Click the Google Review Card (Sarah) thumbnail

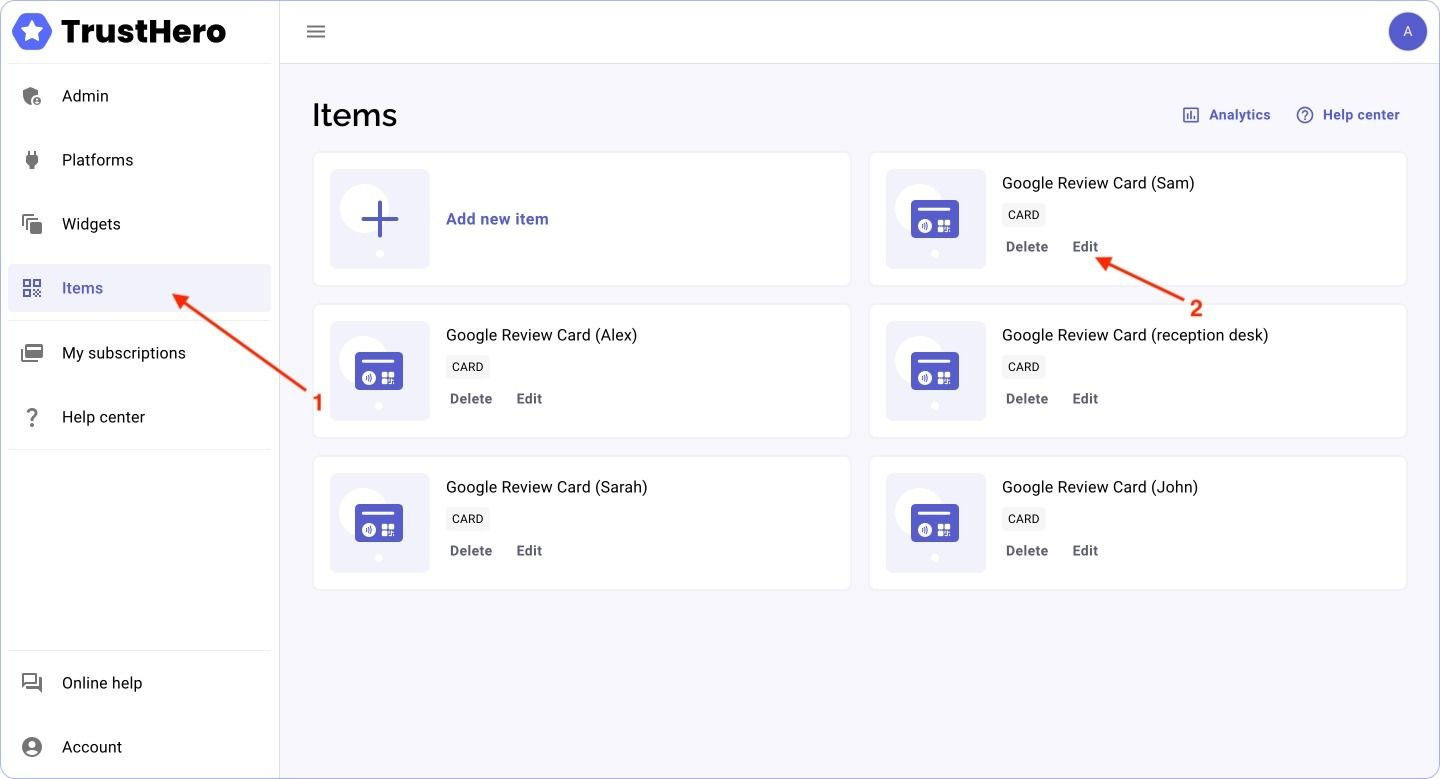coord(380,523)
